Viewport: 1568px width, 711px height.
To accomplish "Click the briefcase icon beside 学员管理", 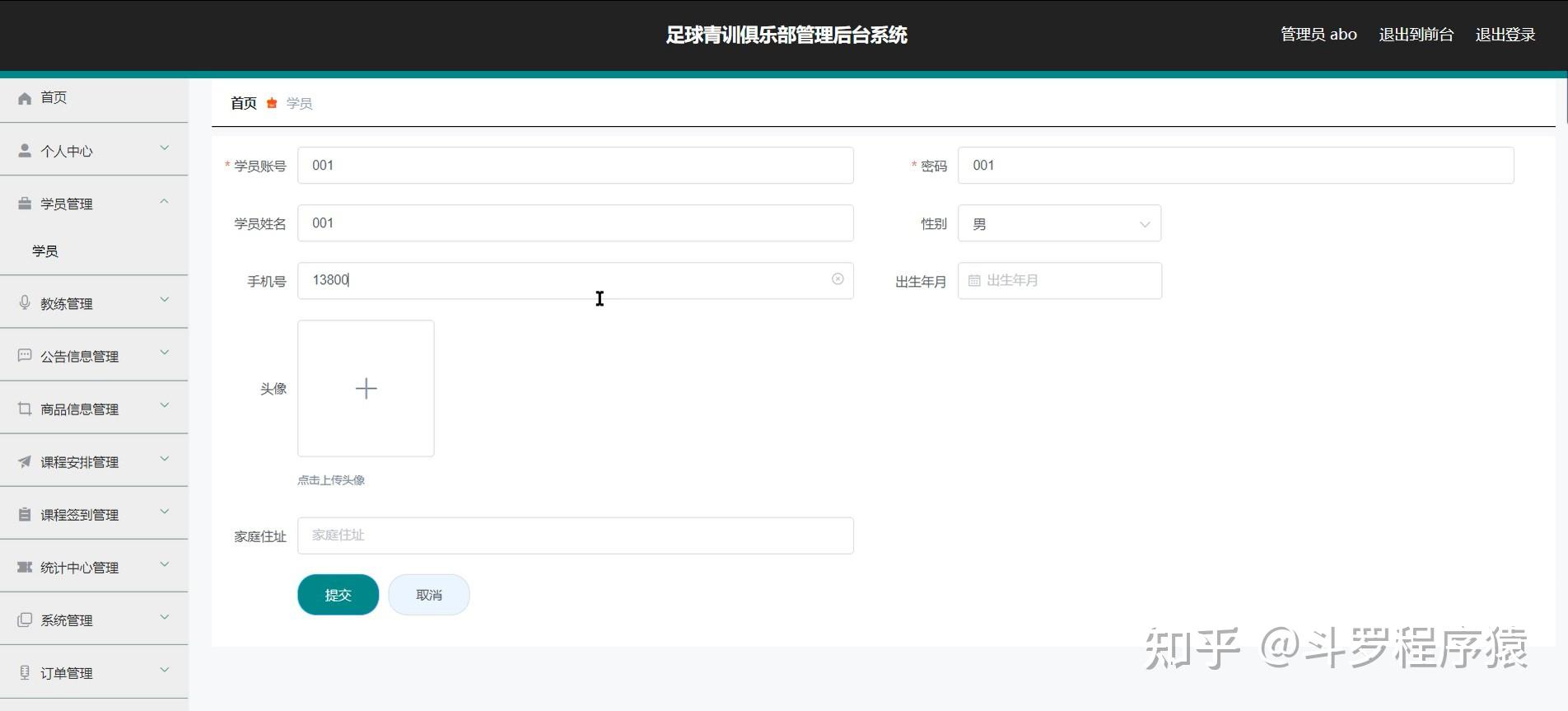I will coord(25,203).
